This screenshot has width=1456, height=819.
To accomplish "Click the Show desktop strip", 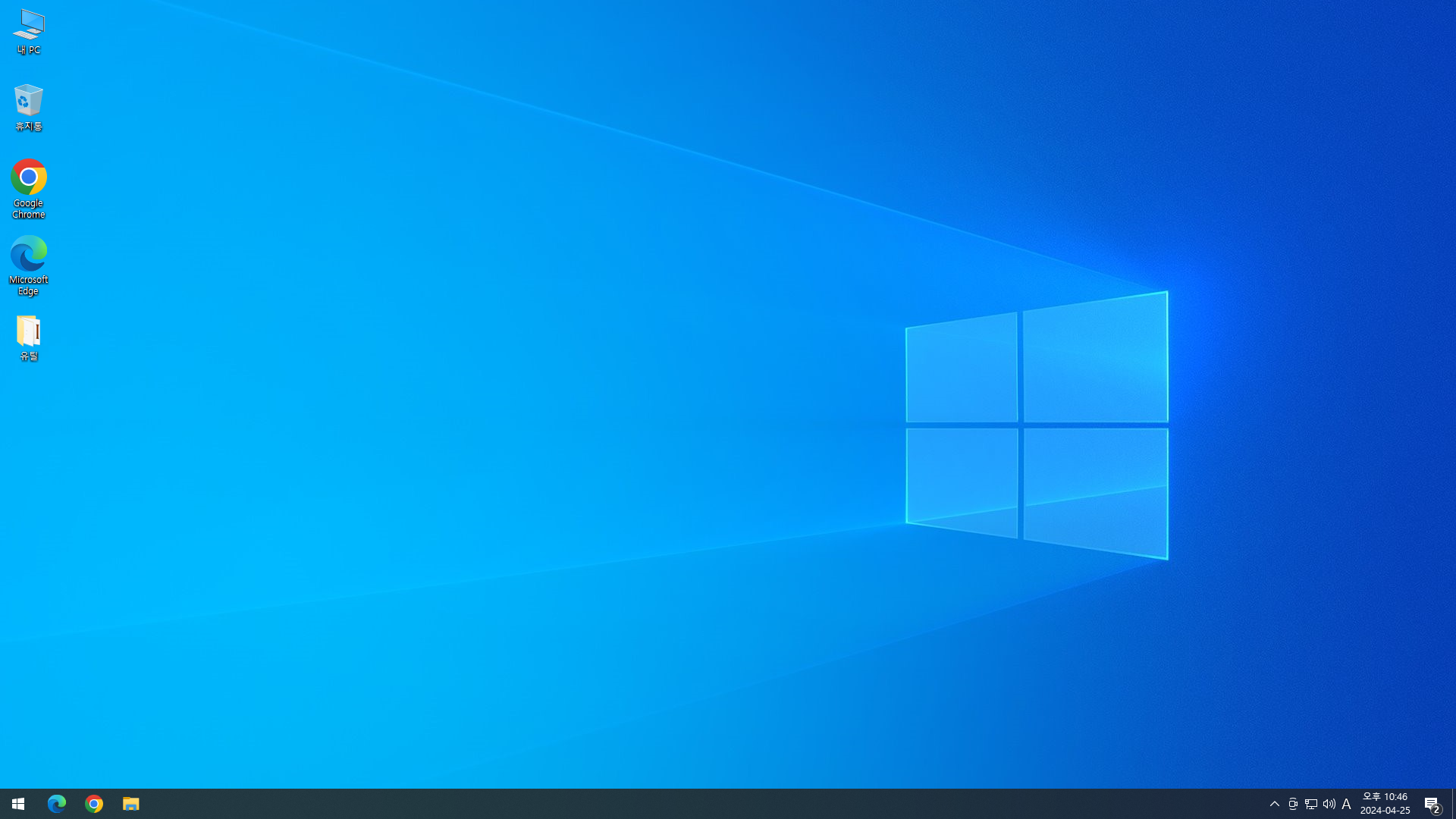I will pyautogui.click(x=1454, y=804).
